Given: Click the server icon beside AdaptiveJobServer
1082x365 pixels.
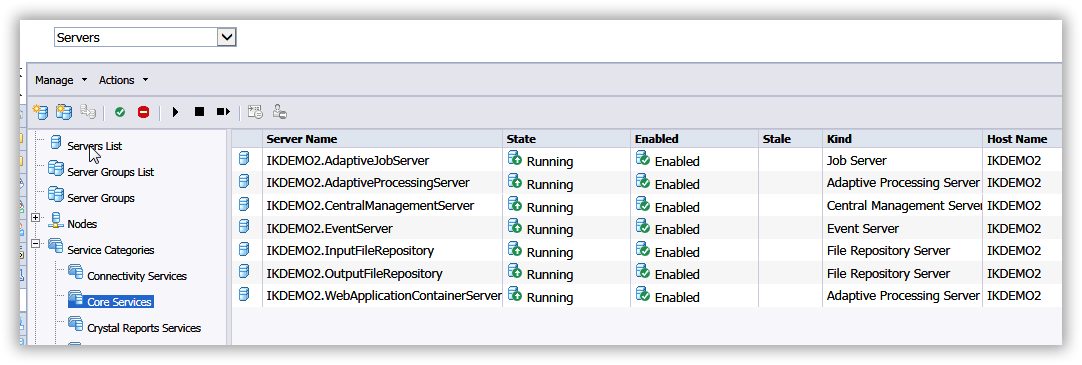Looking at the screenshot, I should pyautogui.click(x=244, y=159).
